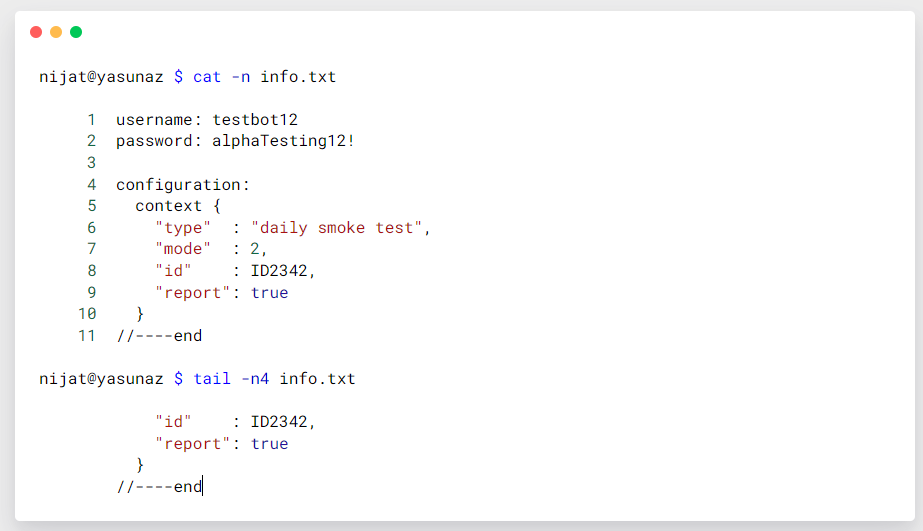Click the password 'alphaTesting12!' text

[283, 141]
